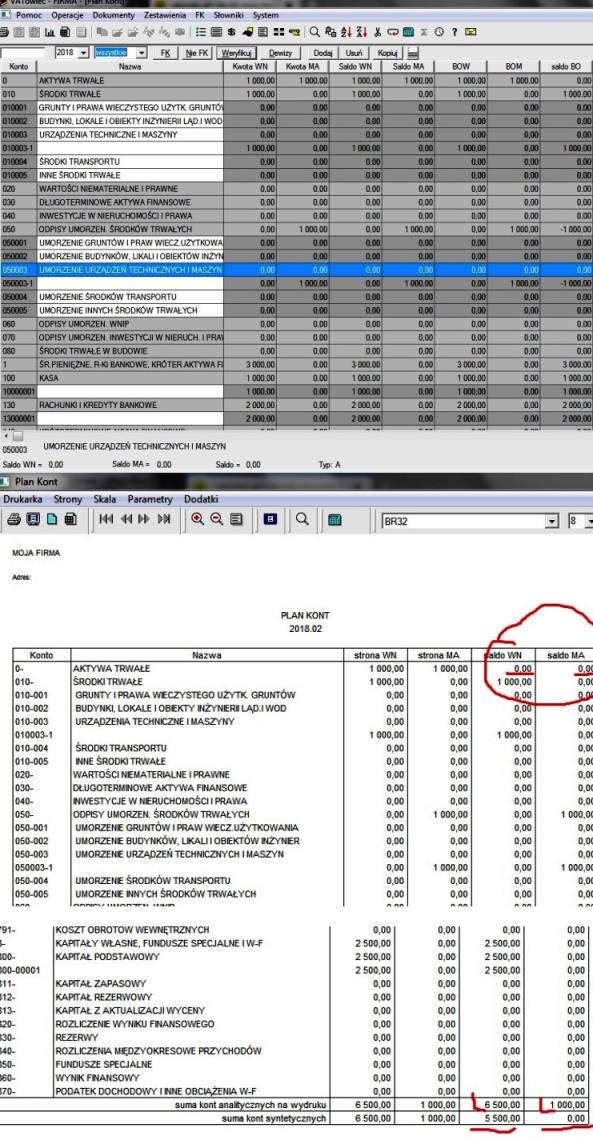Click the bar chart icon in top toolbar
This screenshot has width=593, height=1140.
coord(49,32)
